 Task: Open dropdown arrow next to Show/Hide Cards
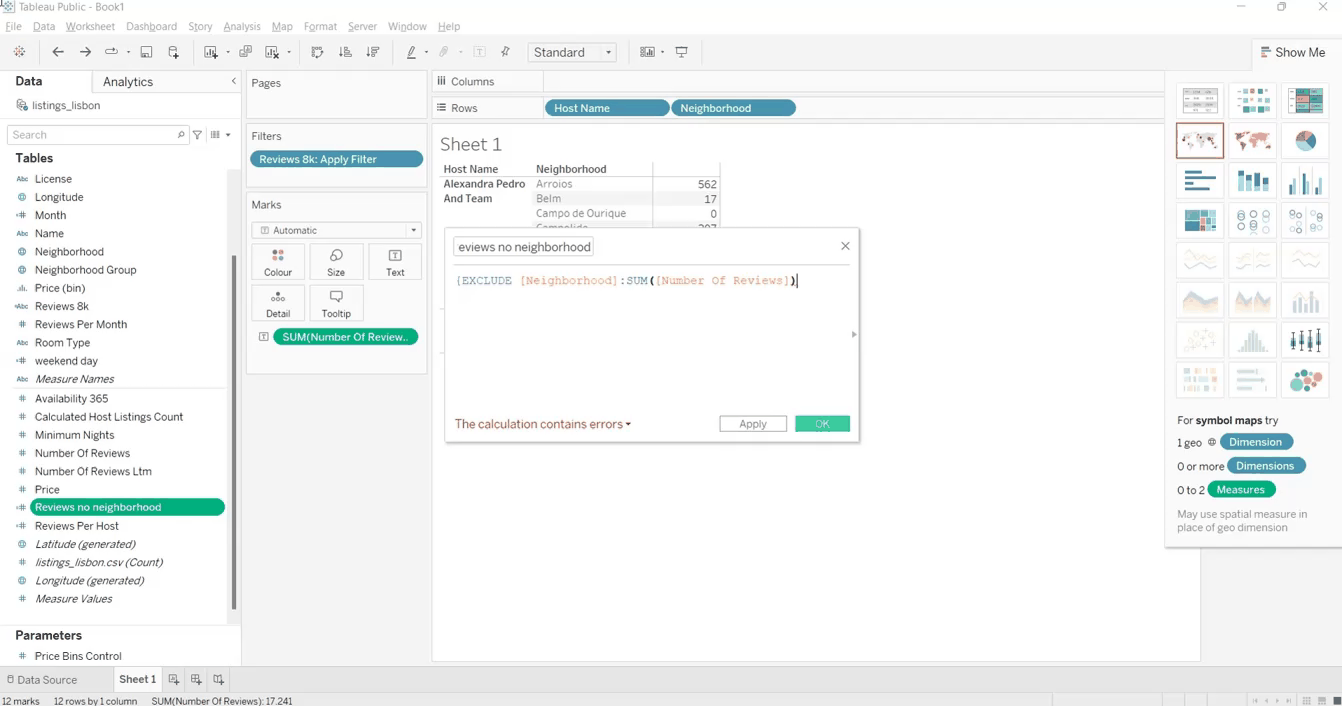[662, 52]
